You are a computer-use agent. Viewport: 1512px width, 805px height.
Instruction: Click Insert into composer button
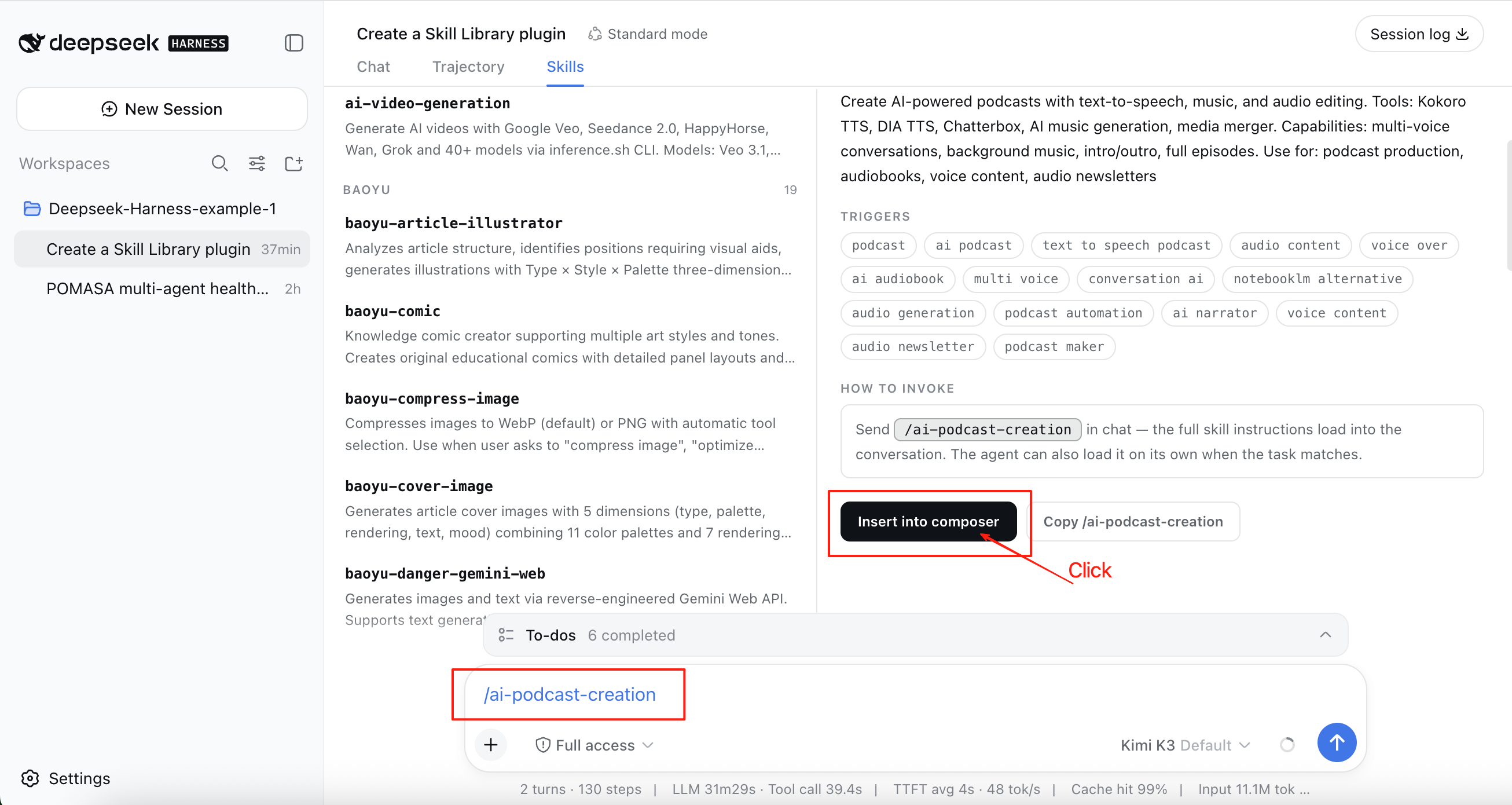pyautogui.click(x=928, y=521)
